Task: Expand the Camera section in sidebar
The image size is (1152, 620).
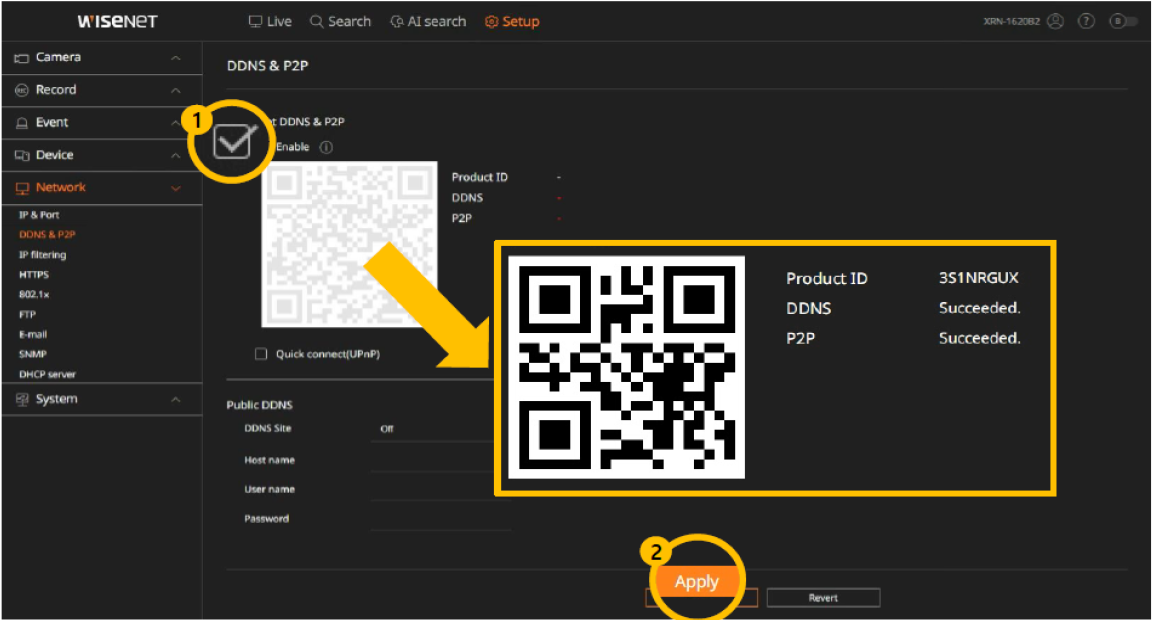Action: pos(99,58)
